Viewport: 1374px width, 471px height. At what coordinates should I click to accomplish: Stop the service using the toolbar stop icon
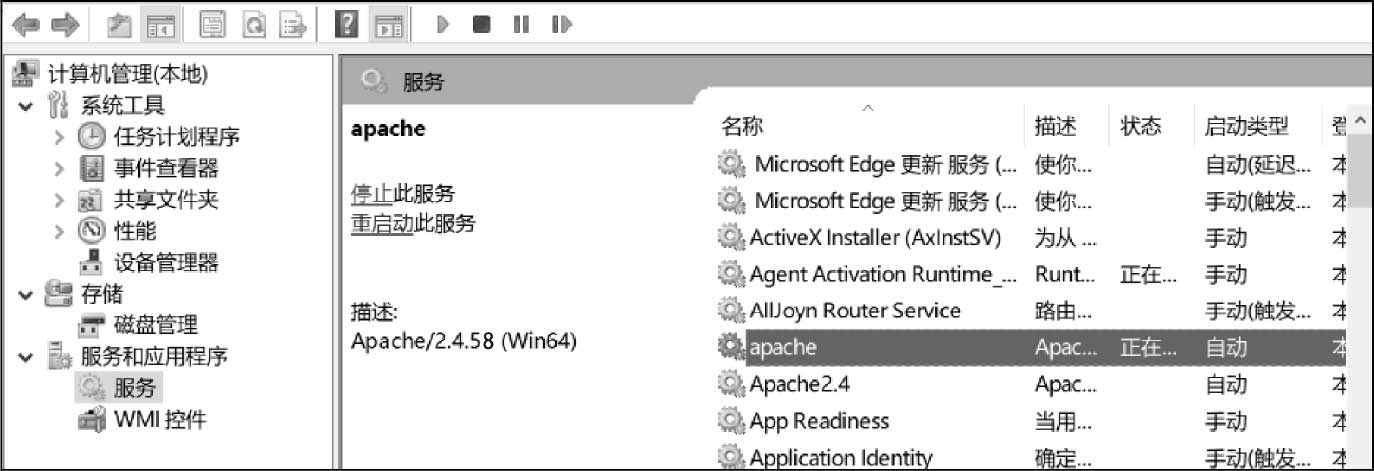pos(482,25)
